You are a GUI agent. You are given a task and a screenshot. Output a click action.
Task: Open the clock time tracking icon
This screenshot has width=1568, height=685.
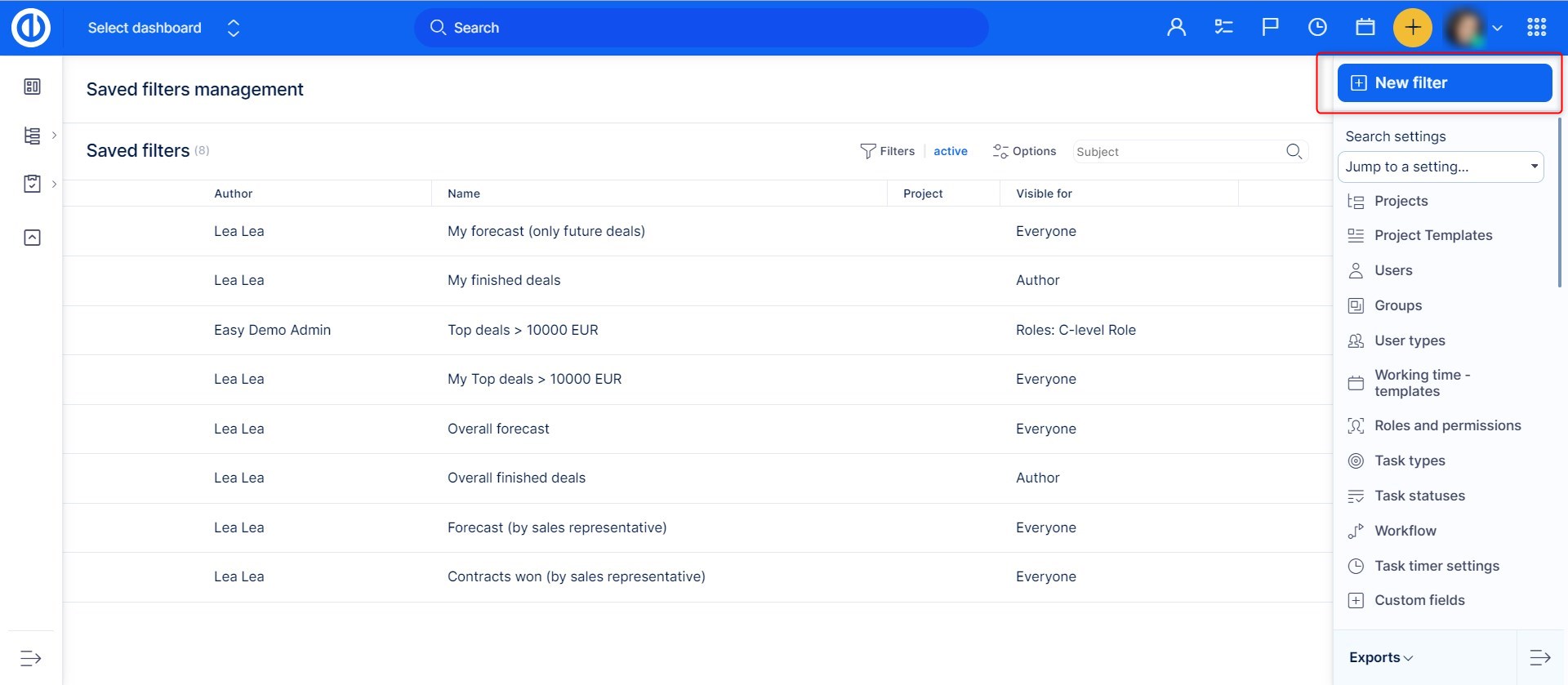[x=1317, y=28]
